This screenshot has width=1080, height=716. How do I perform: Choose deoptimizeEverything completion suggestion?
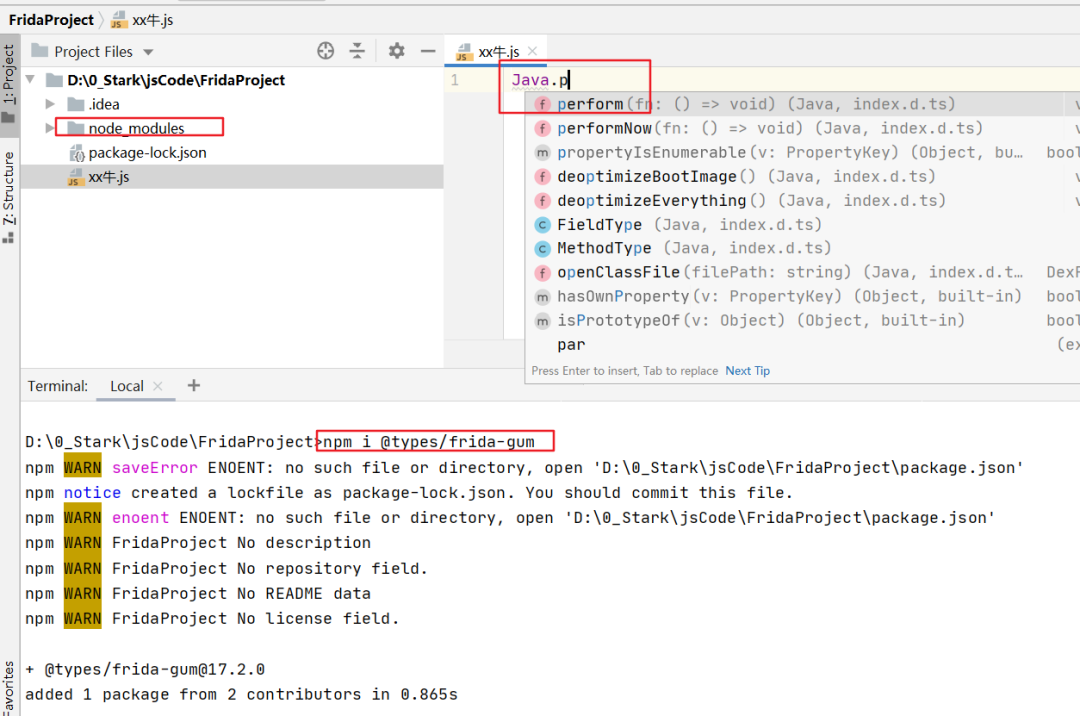coord(802,200)
